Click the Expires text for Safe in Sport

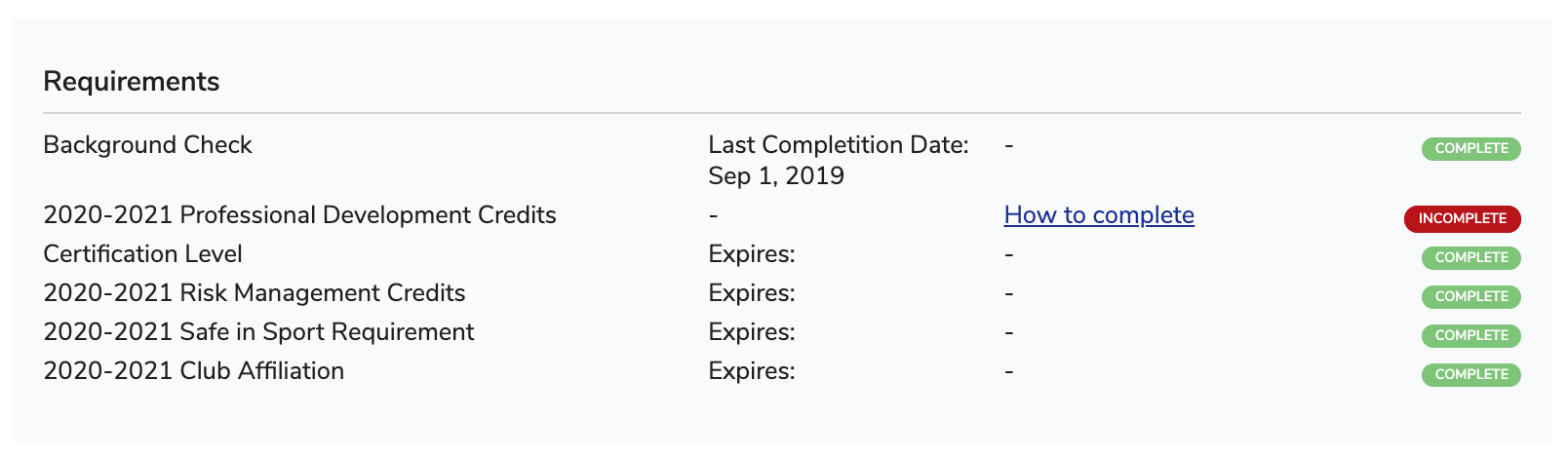752,332
